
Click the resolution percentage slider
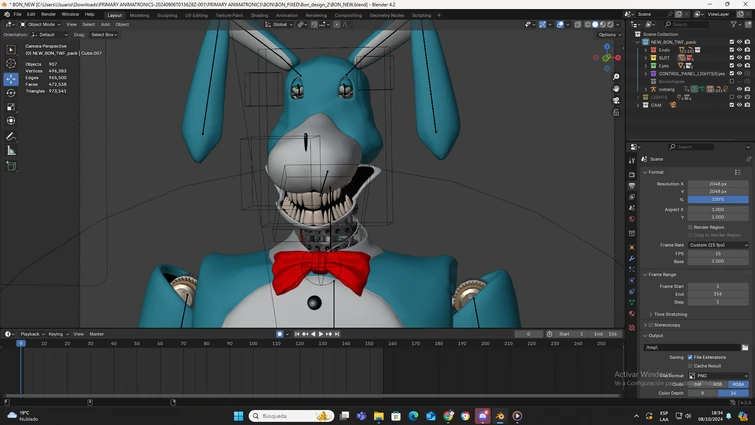point(717,199)
